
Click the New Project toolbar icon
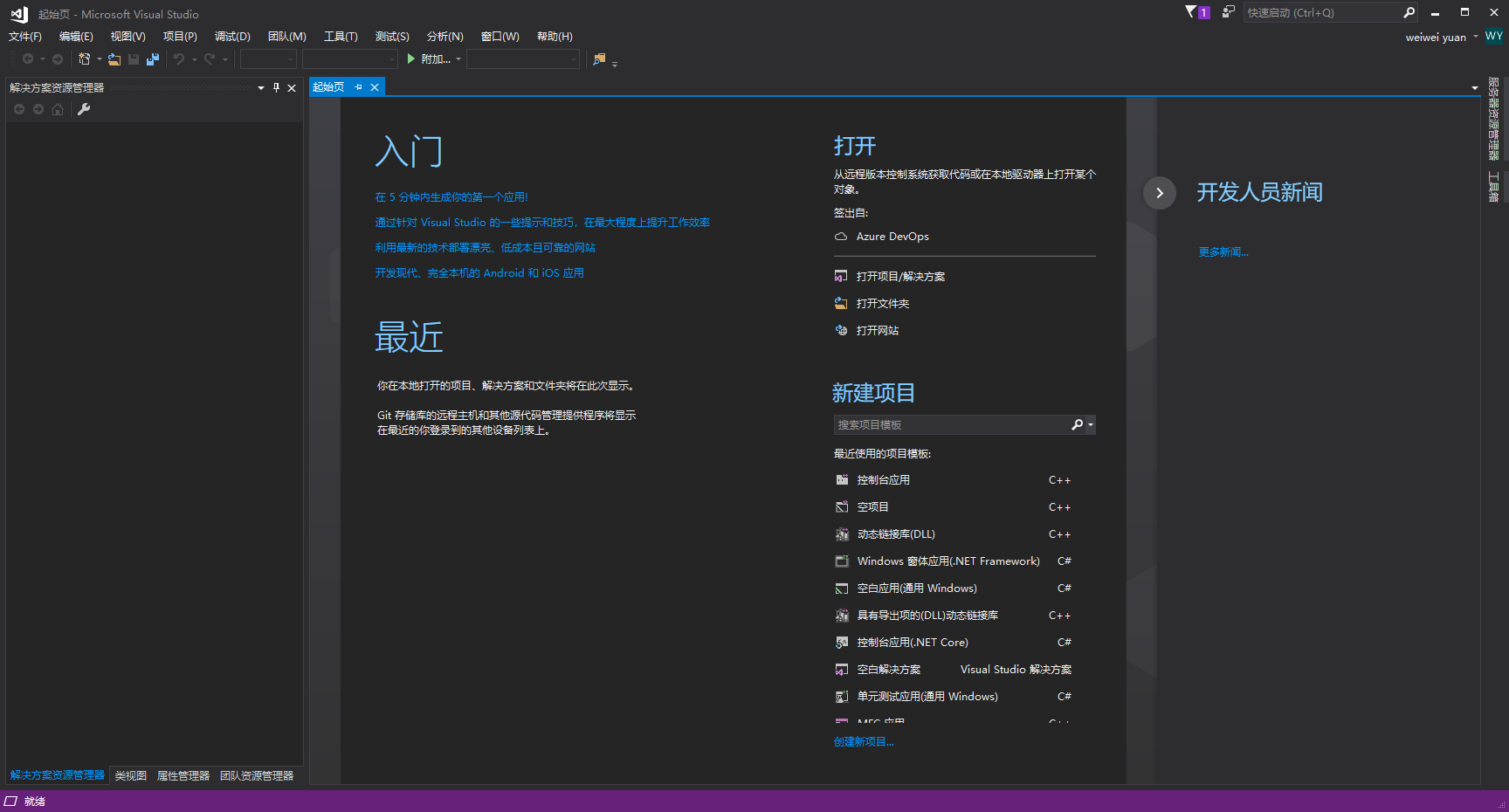click(85, 59)
